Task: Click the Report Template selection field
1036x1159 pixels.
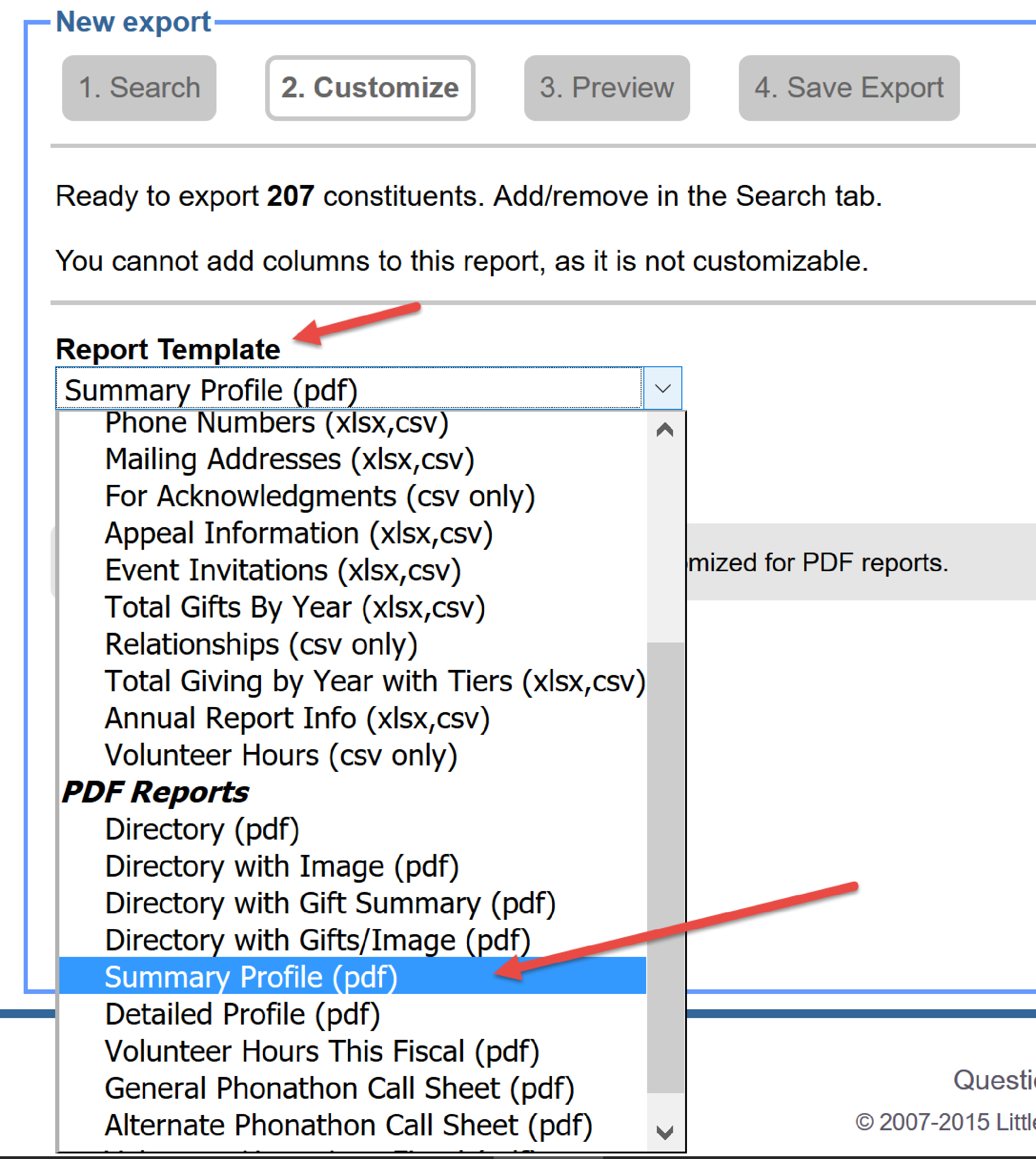Action: (342, 389)
